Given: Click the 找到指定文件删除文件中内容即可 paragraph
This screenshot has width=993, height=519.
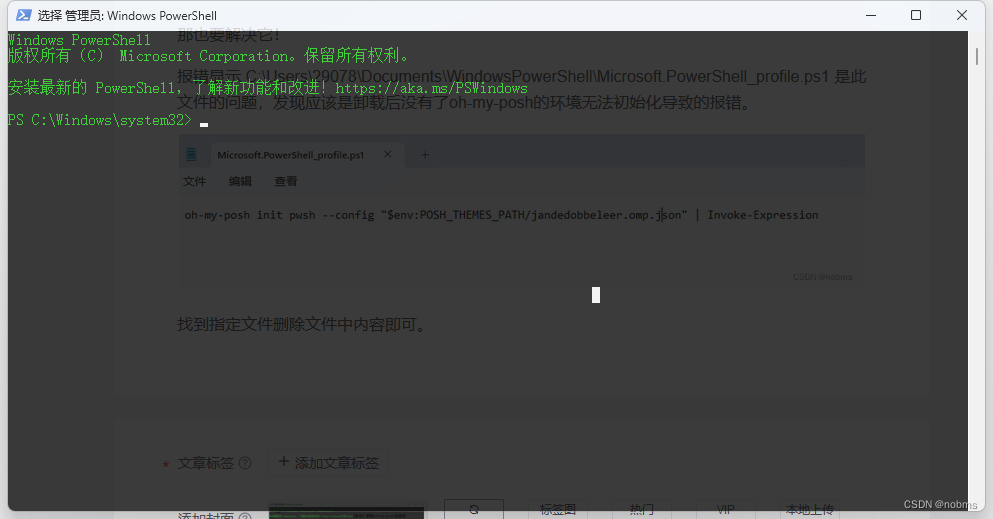Looking at the screenshot, I should (301, 325).
